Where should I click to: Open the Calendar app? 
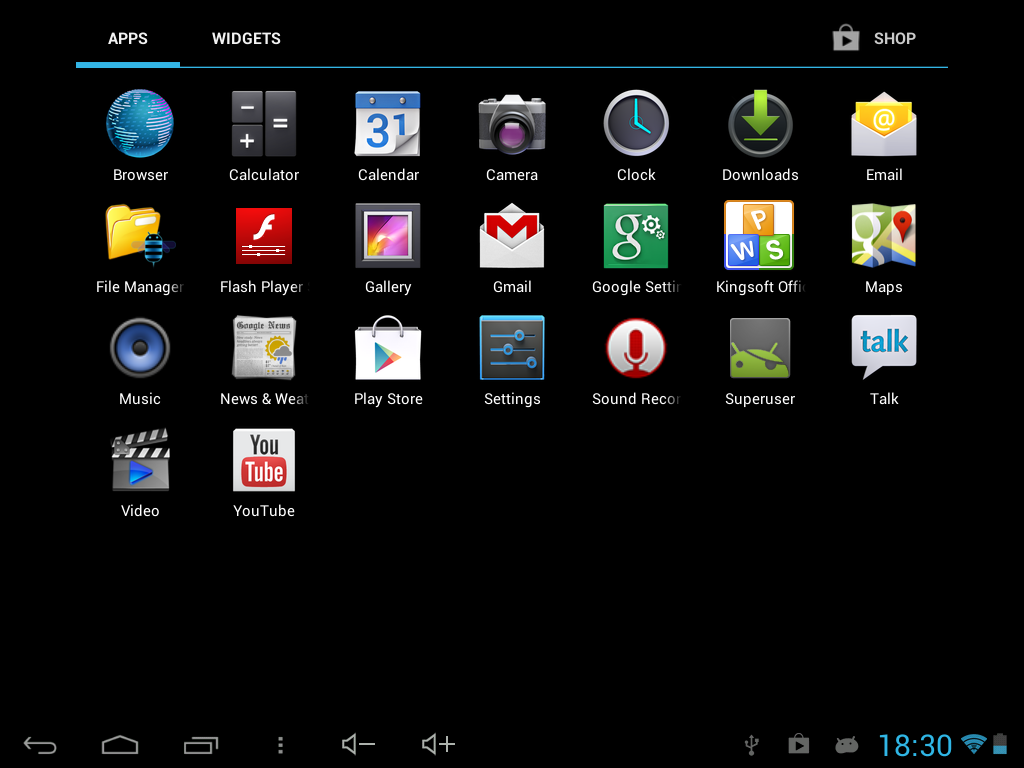click(388, 136)
